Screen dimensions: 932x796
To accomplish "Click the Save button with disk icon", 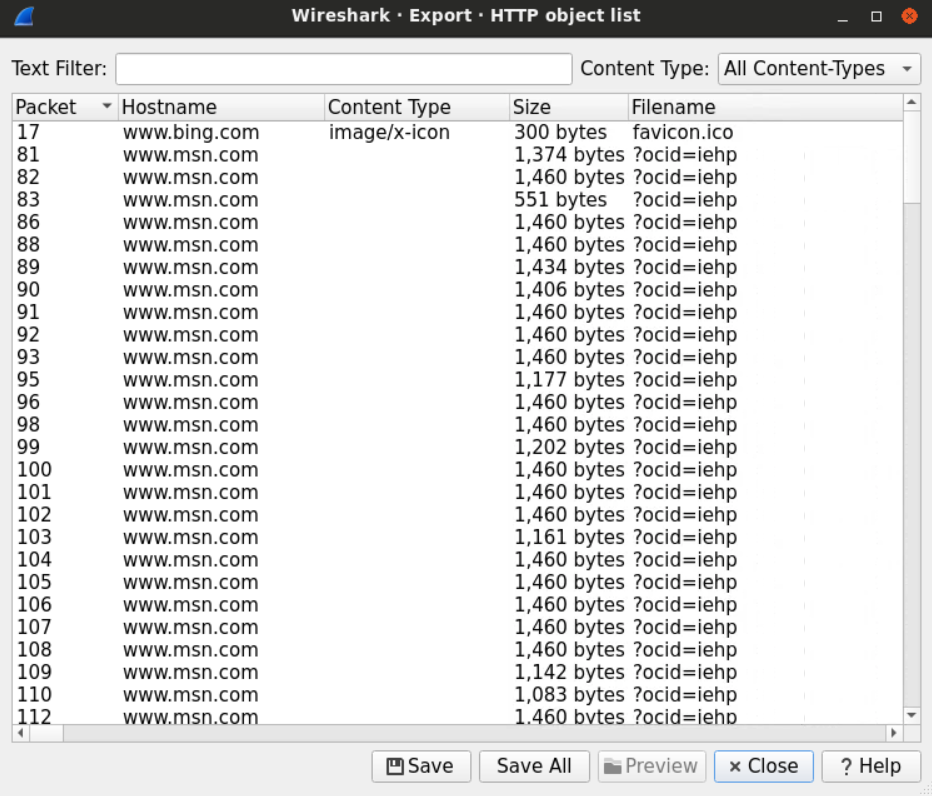I will (x=420, y=766).
